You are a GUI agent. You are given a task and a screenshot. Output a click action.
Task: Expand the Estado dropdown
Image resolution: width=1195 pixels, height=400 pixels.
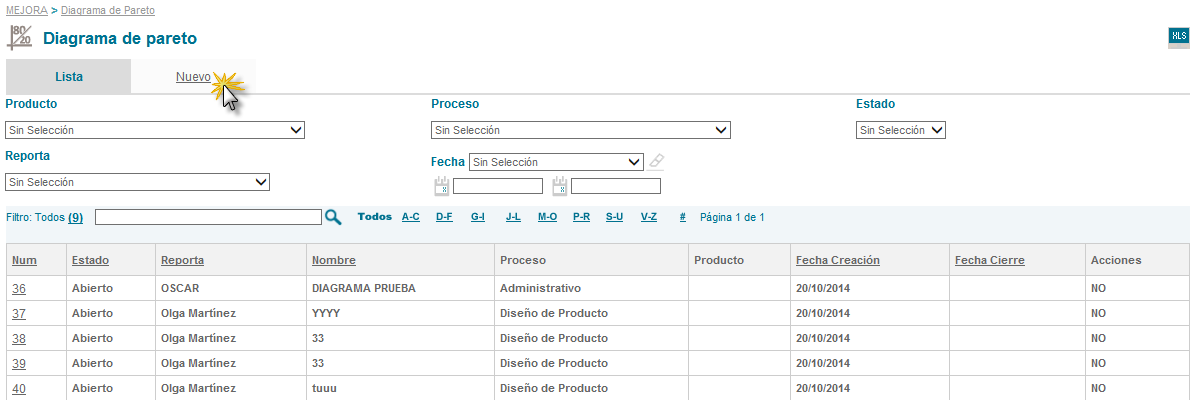900,130
